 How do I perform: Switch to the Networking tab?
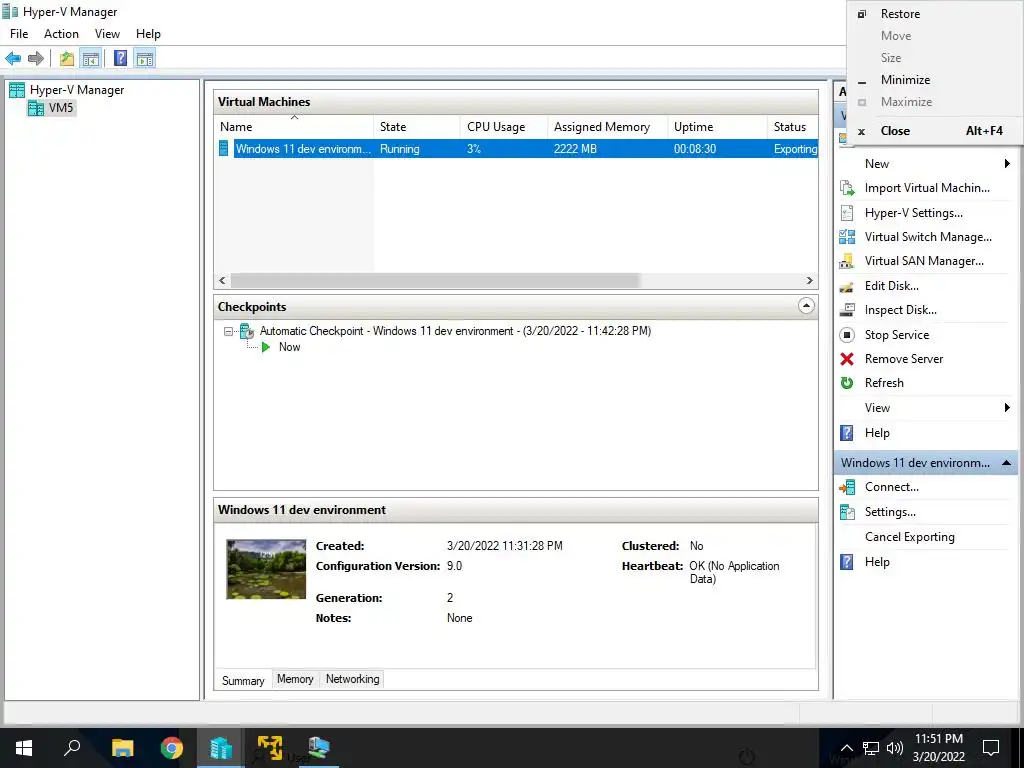pos(353,679)
